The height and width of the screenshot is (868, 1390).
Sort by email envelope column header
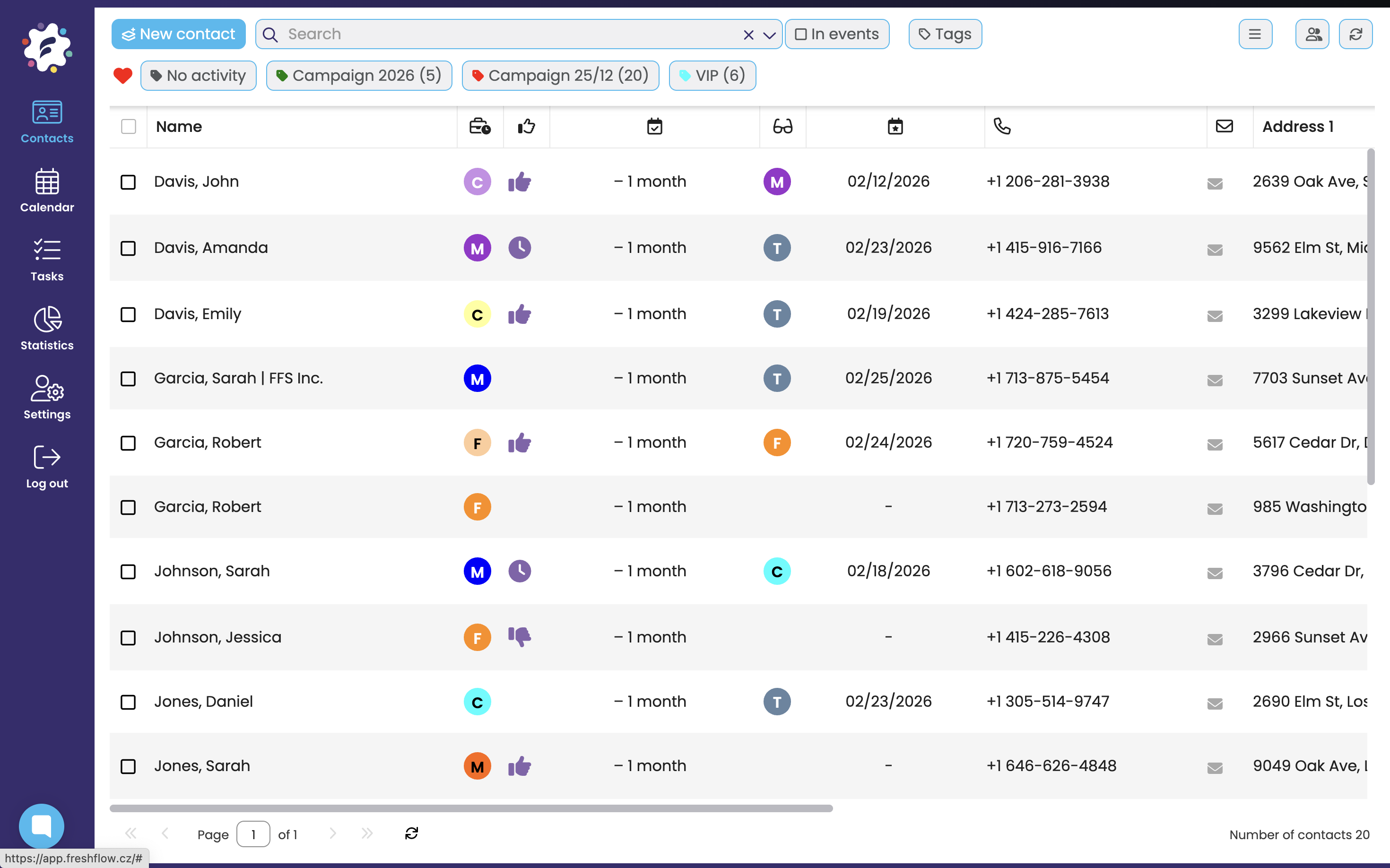click(1225, 126)
